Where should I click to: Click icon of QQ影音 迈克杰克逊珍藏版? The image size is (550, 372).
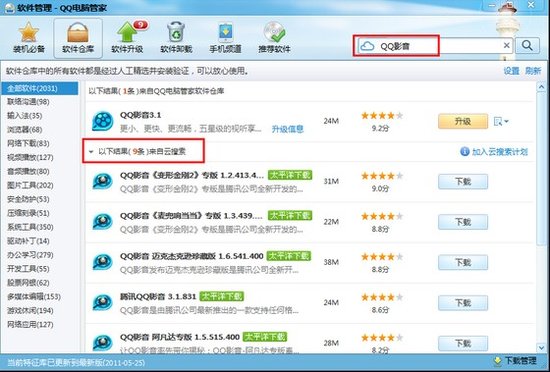(x=102, y=262)
